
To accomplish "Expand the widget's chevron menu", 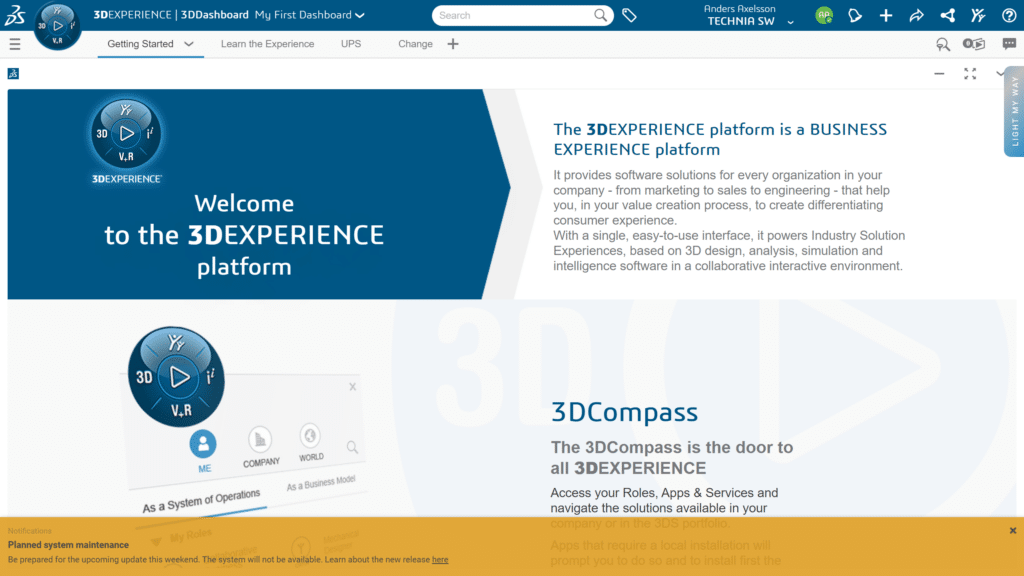I will [x=1000, y=74].
